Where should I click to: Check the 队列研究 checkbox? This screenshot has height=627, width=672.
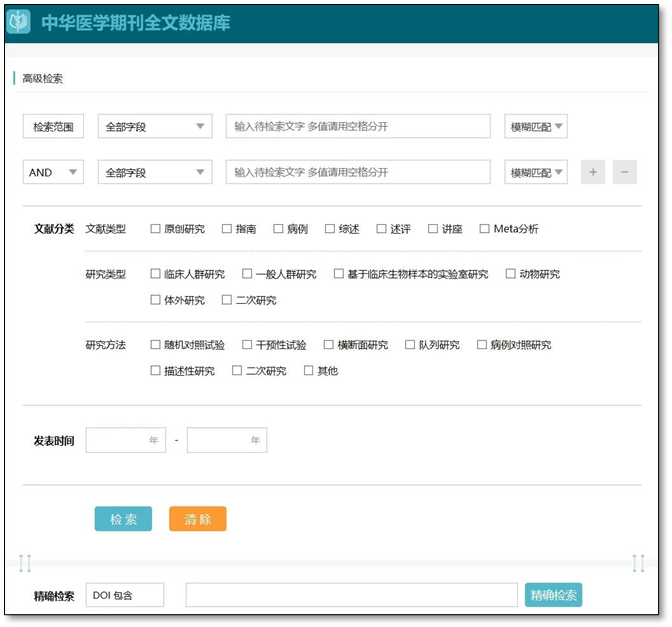410,345
